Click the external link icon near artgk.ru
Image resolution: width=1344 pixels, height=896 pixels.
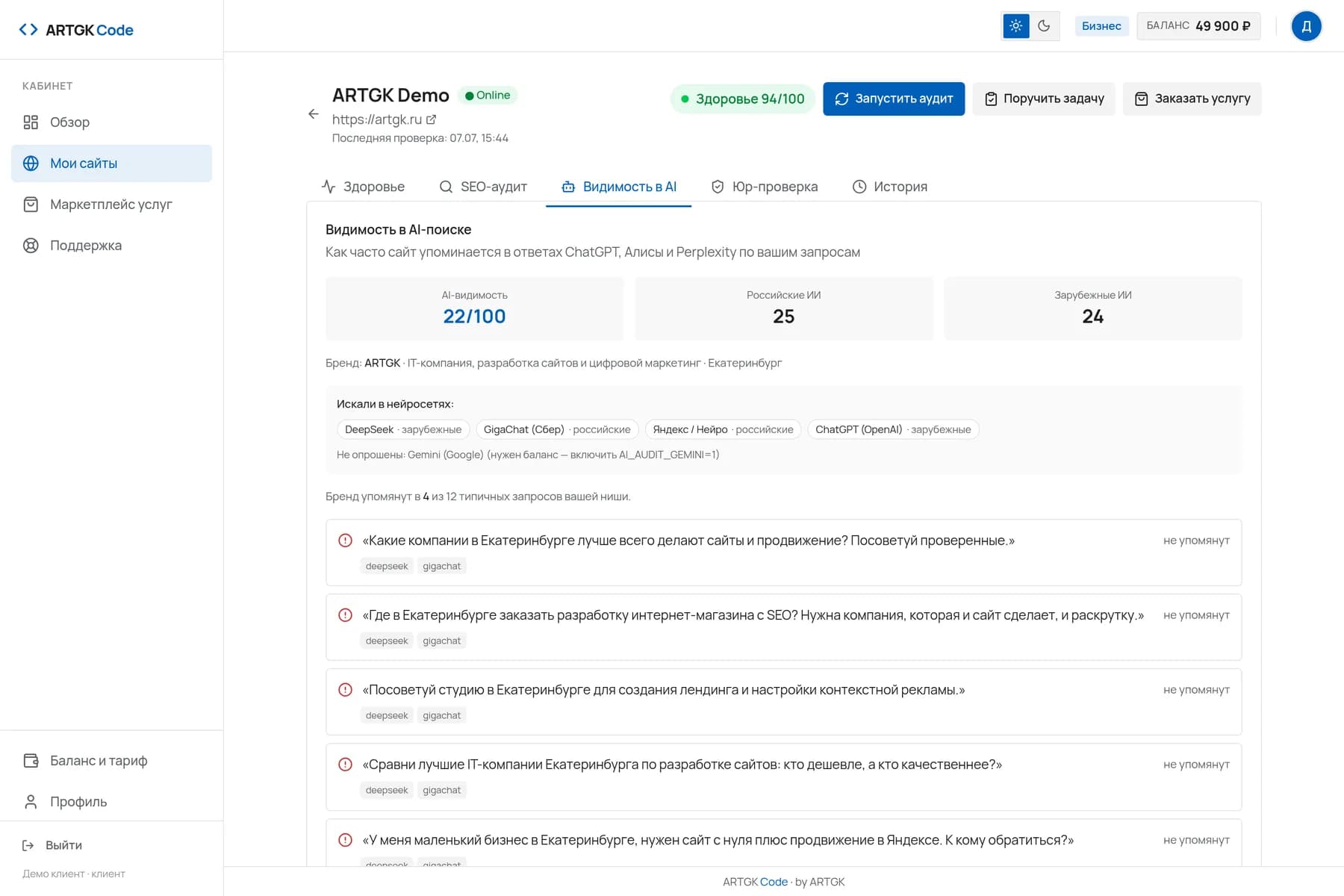pos(431,119)
